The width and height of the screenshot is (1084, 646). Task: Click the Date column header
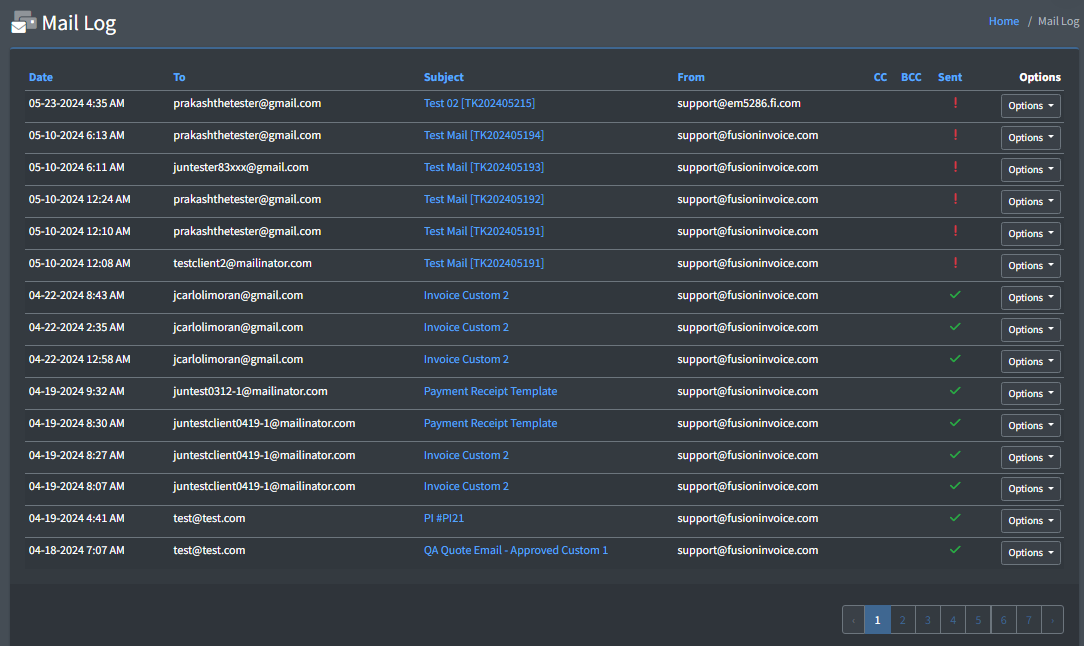pyautogui.click(x=40, y=77)
